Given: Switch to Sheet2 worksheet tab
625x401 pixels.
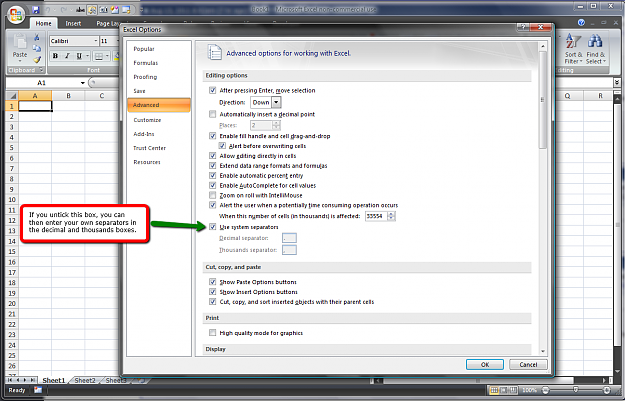Looking at the screenshot, I should pos(85,380).
